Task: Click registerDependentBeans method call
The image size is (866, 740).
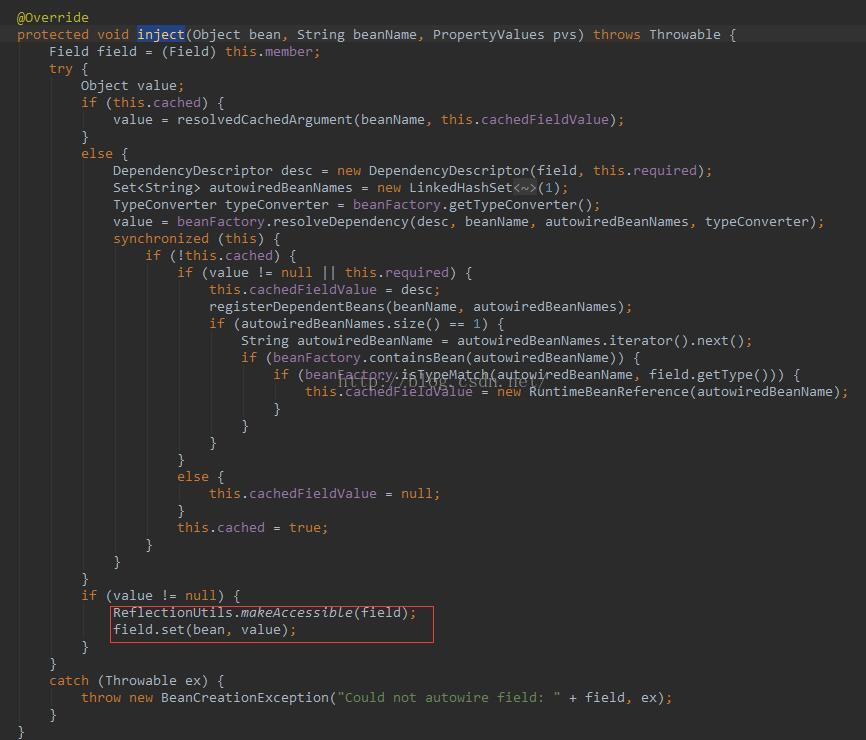Action: point(297,307)
